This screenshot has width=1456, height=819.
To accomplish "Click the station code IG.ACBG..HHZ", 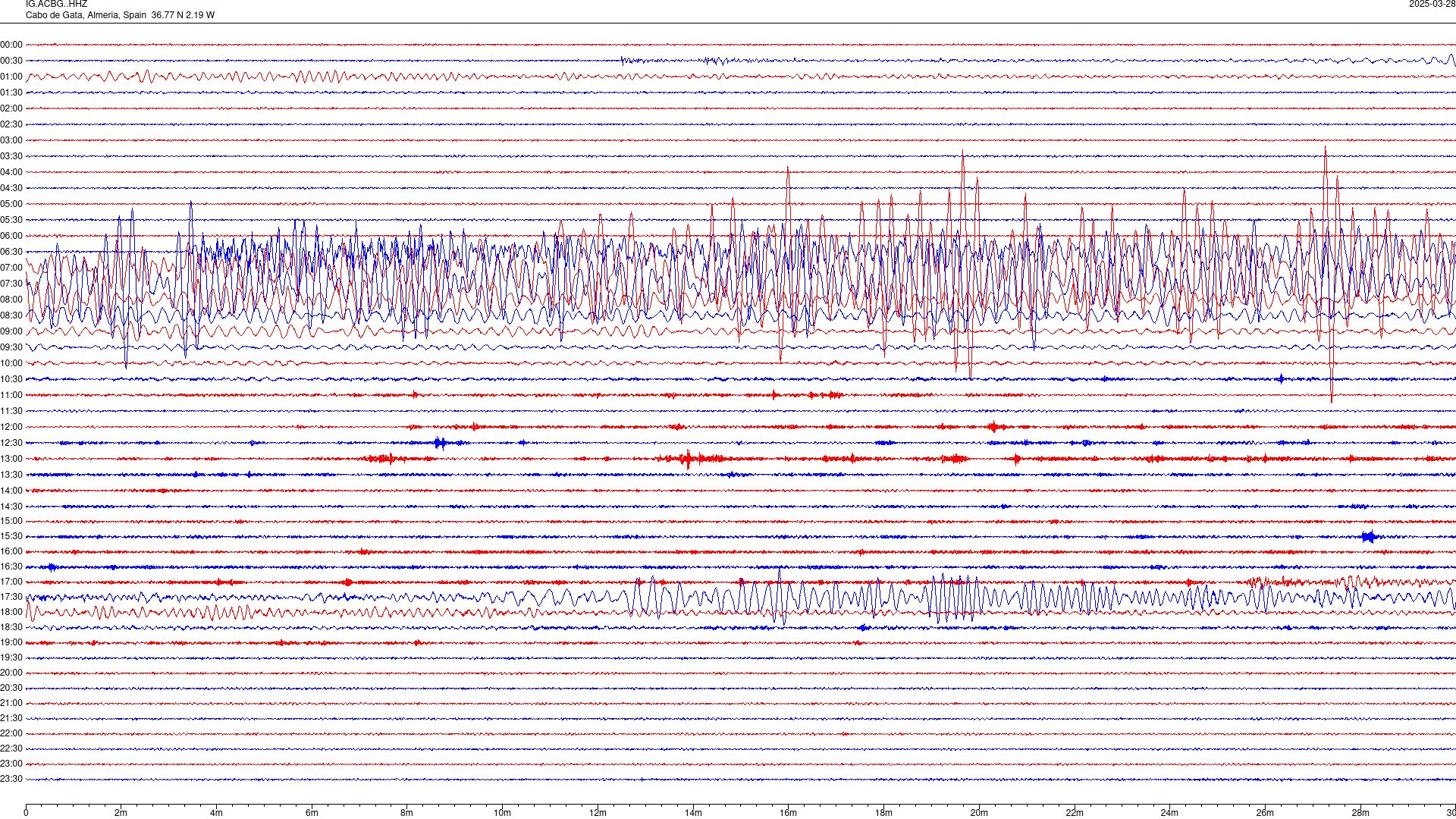I will click(x=56, y=5).
